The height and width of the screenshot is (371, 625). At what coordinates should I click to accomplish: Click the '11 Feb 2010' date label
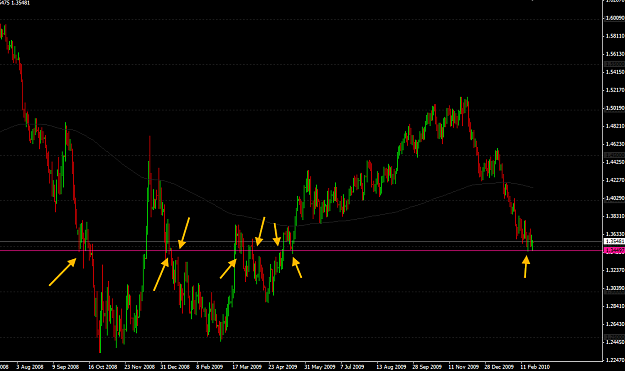click(x=535, y=367)
